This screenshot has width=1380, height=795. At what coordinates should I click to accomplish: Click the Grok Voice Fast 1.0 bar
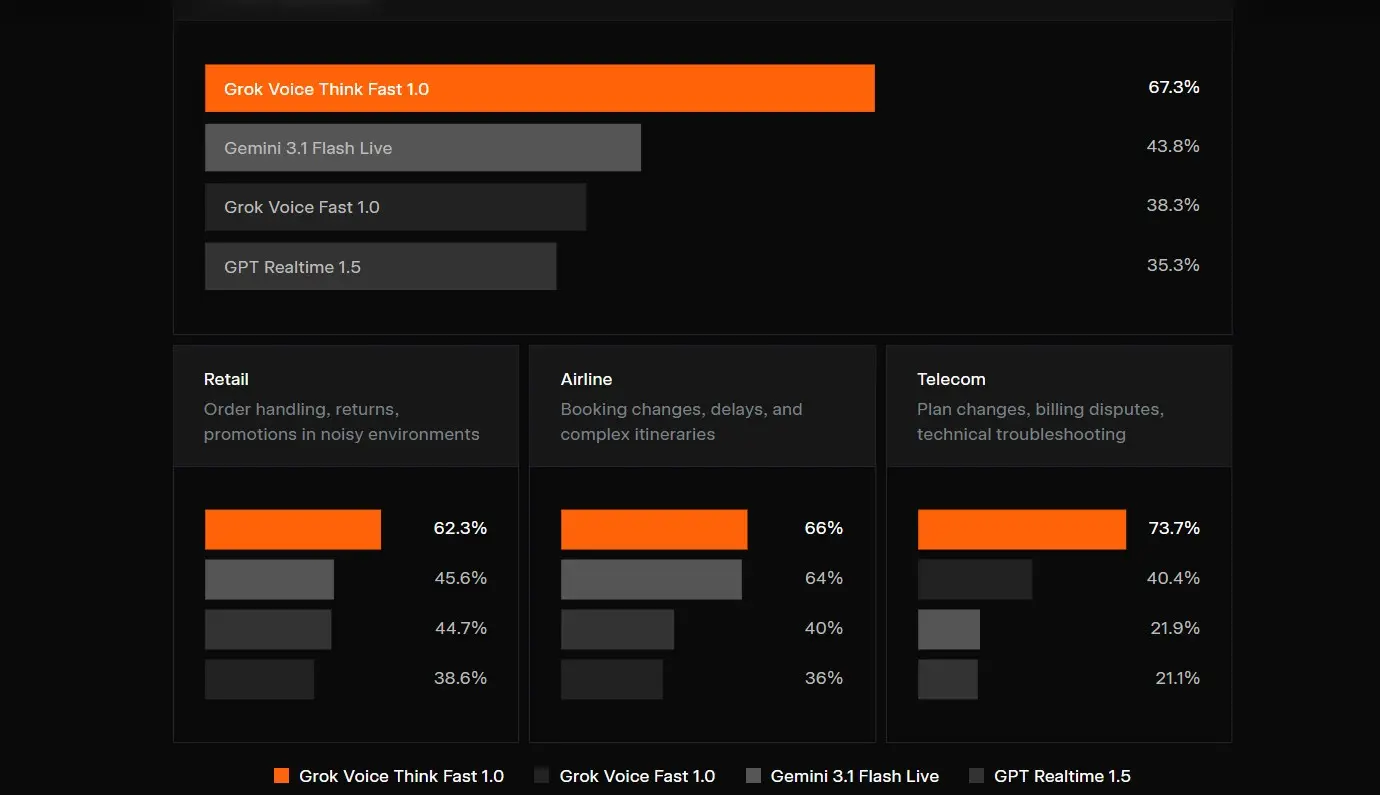click(395, 207)
